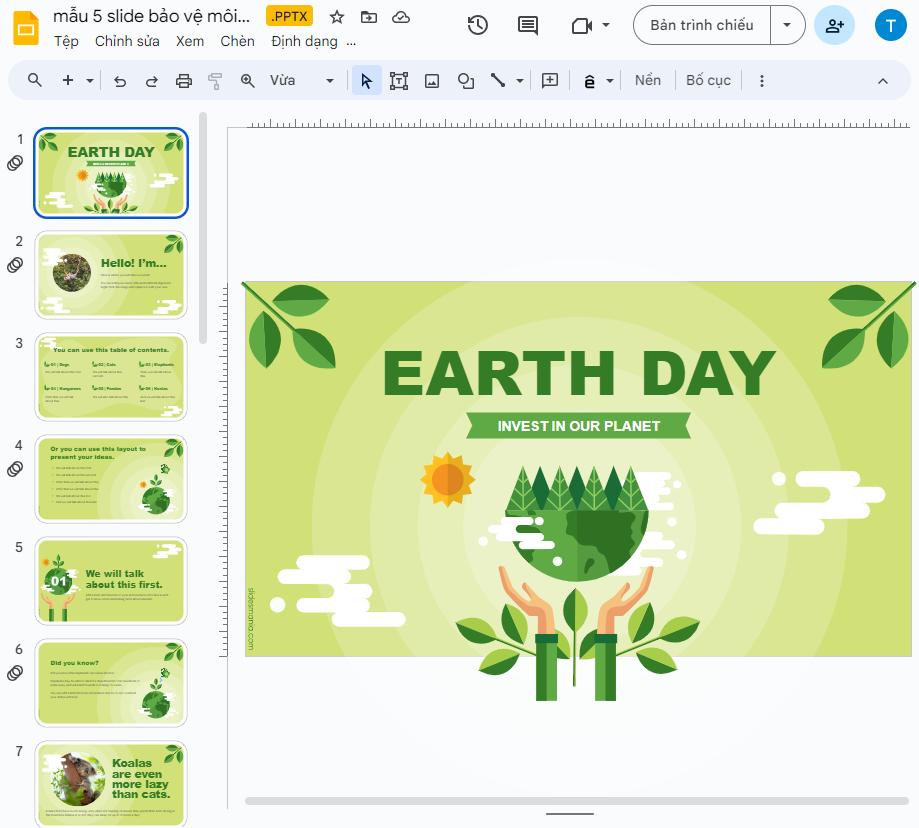The width and height of the screenshot is (919, 828).
Task: Open version history via the clock icon
Action: point(477,25)
